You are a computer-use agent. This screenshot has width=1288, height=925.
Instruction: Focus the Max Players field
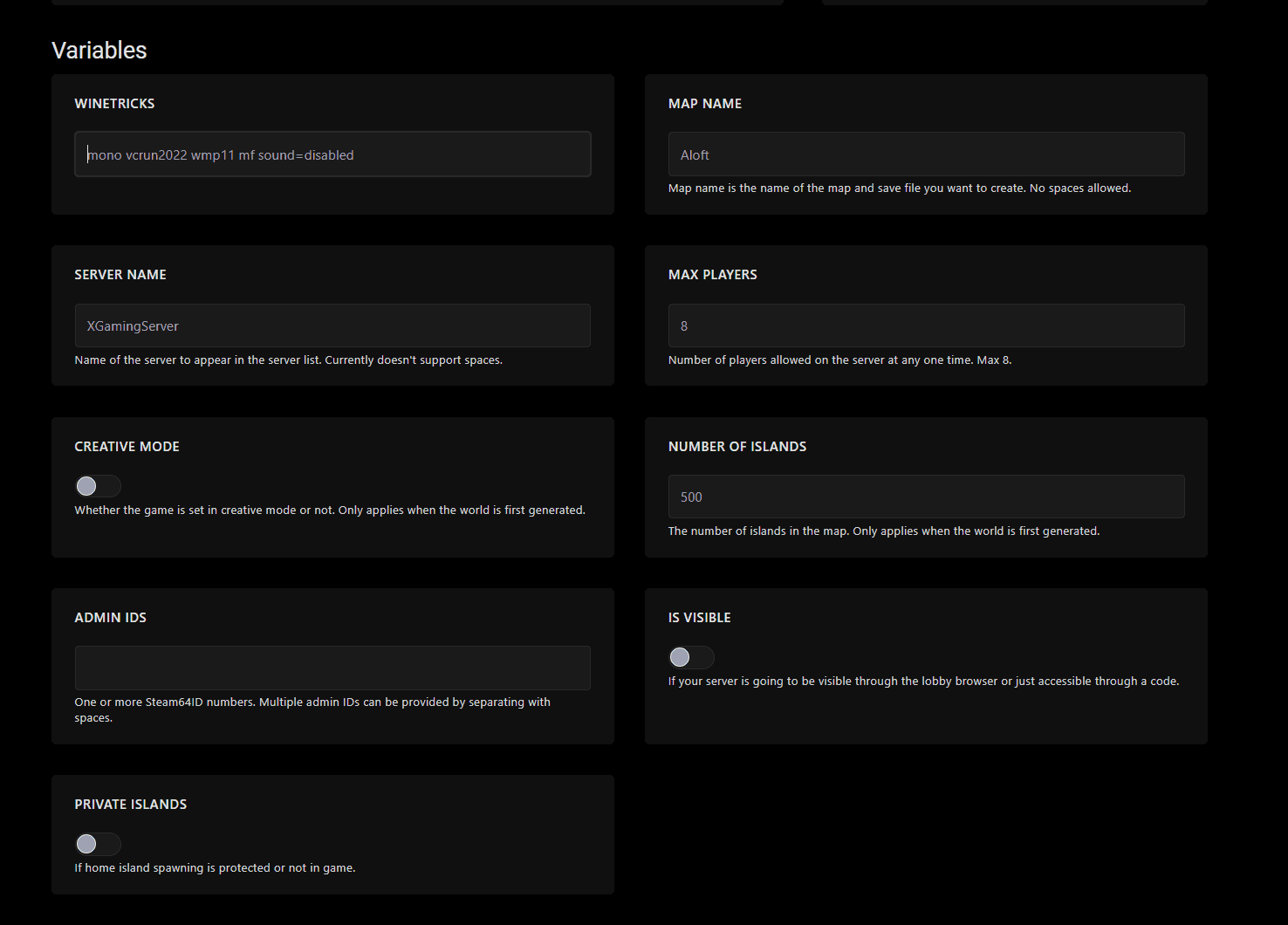pyautogui.click(x=925, y=325)
